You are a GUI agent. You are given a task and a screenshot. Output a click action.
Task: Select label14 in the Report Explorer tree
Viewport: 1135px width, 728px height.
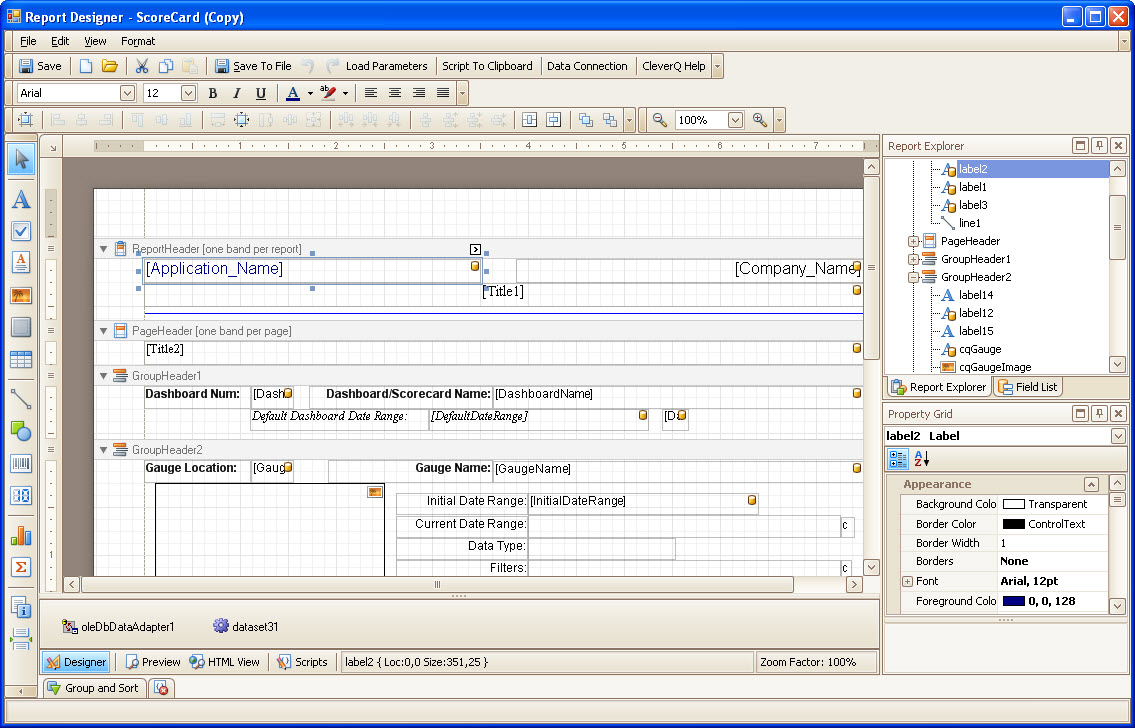[977, 295]
